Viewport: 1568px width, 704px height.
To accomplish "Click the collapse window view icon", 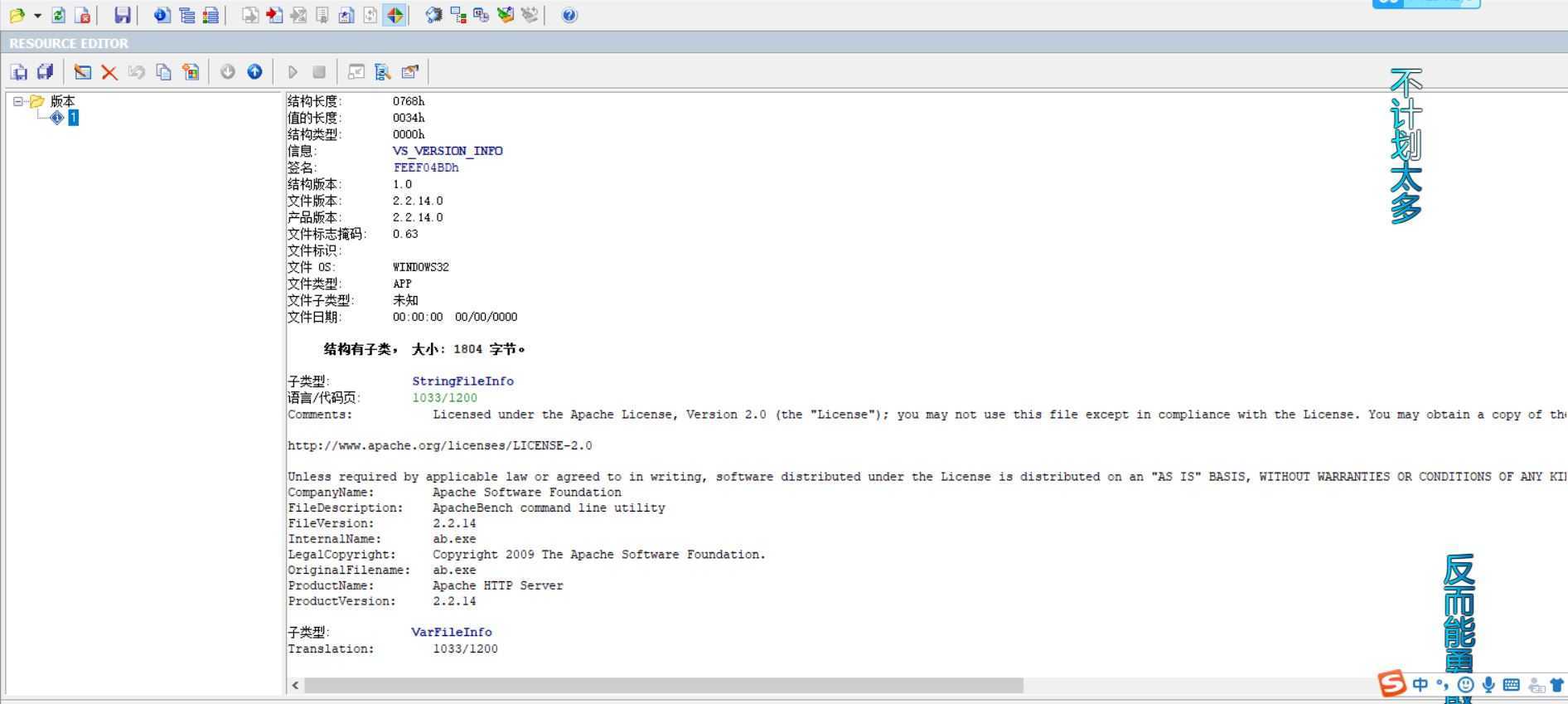I will 356,72.
